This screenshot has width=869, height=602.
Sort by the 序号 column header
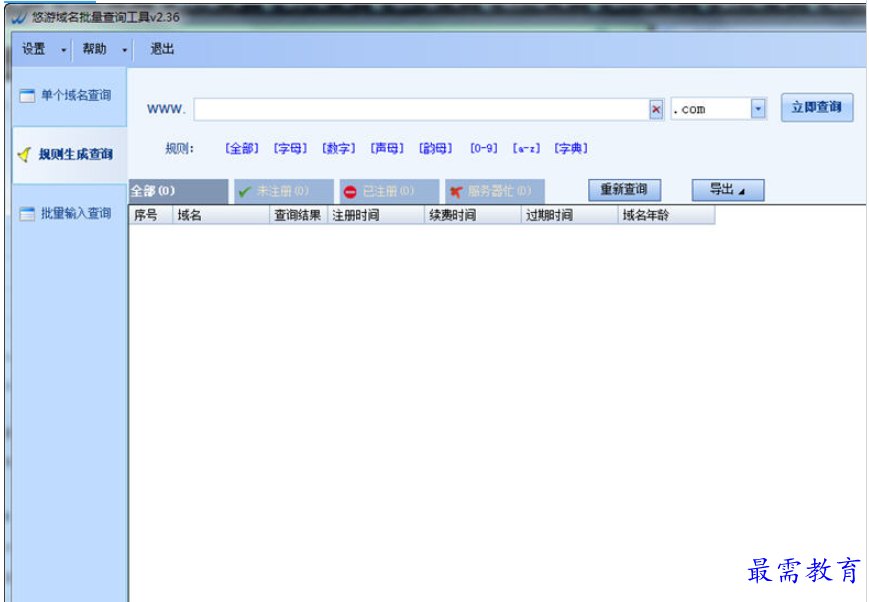tap(151, 215)
